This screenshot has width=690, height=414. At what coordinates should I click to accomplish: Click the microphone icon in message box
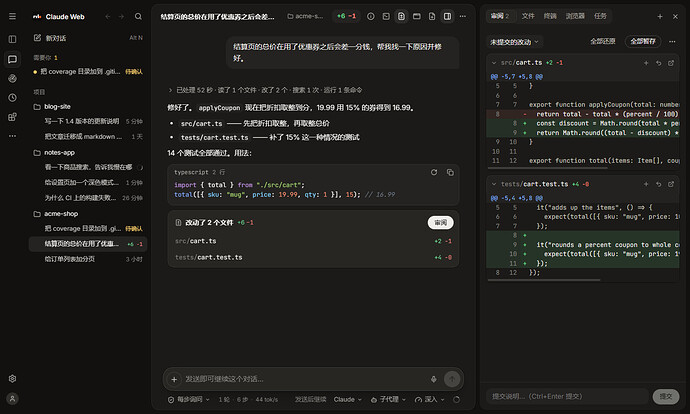pos(433,379)
